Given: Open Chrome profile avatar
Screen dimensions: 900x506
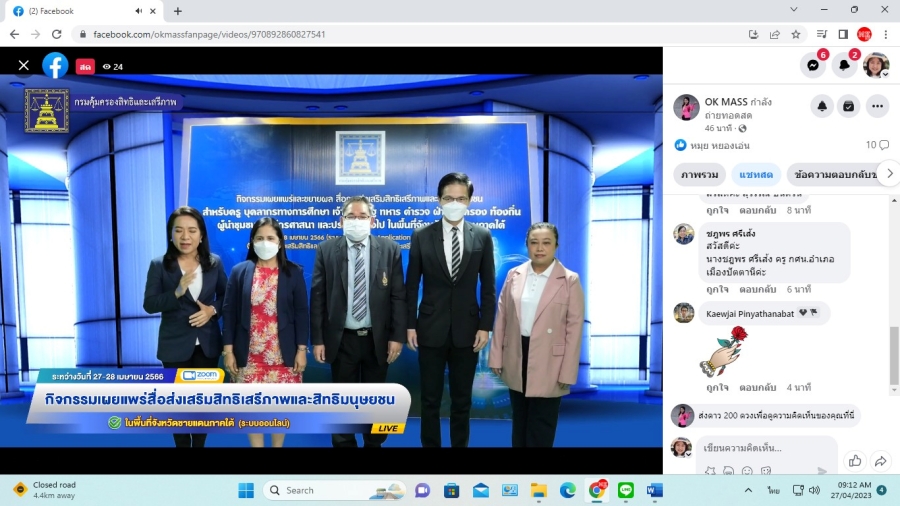Looking at the screenshot, I should 864,34.
